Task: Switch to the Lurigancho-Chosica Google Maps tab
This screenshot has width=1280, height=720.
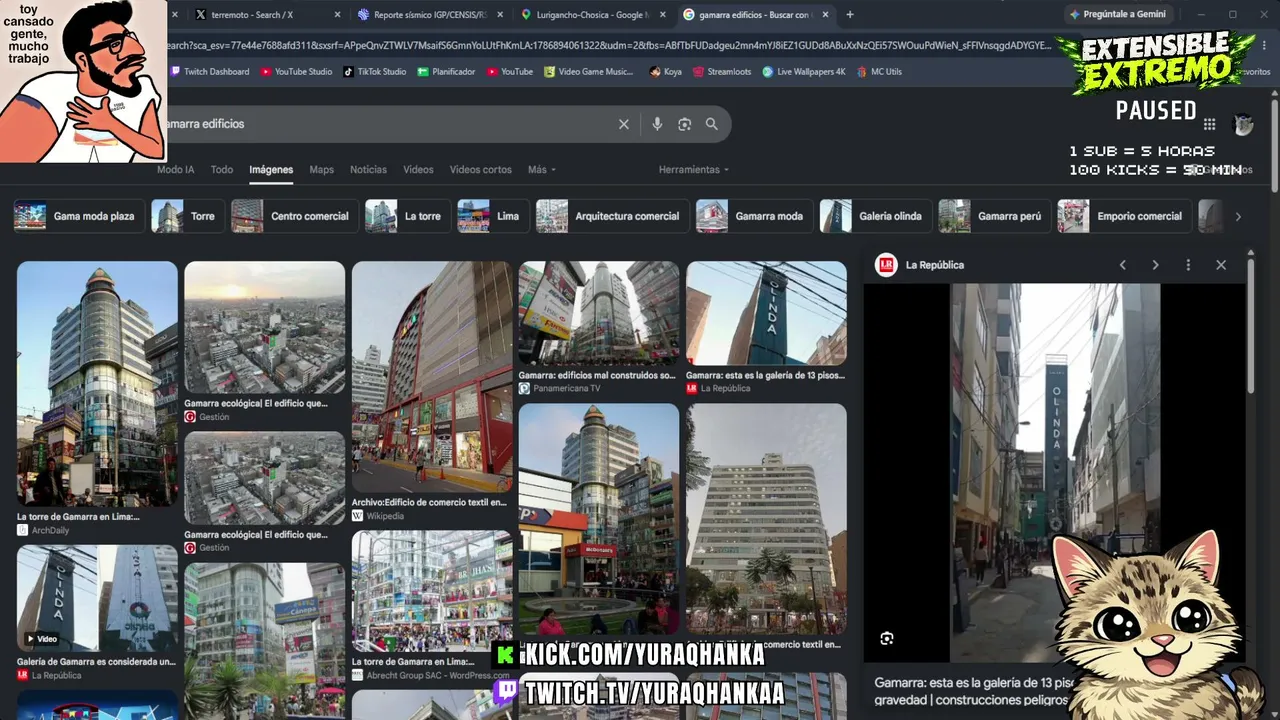Action: [x=592, y=15]
